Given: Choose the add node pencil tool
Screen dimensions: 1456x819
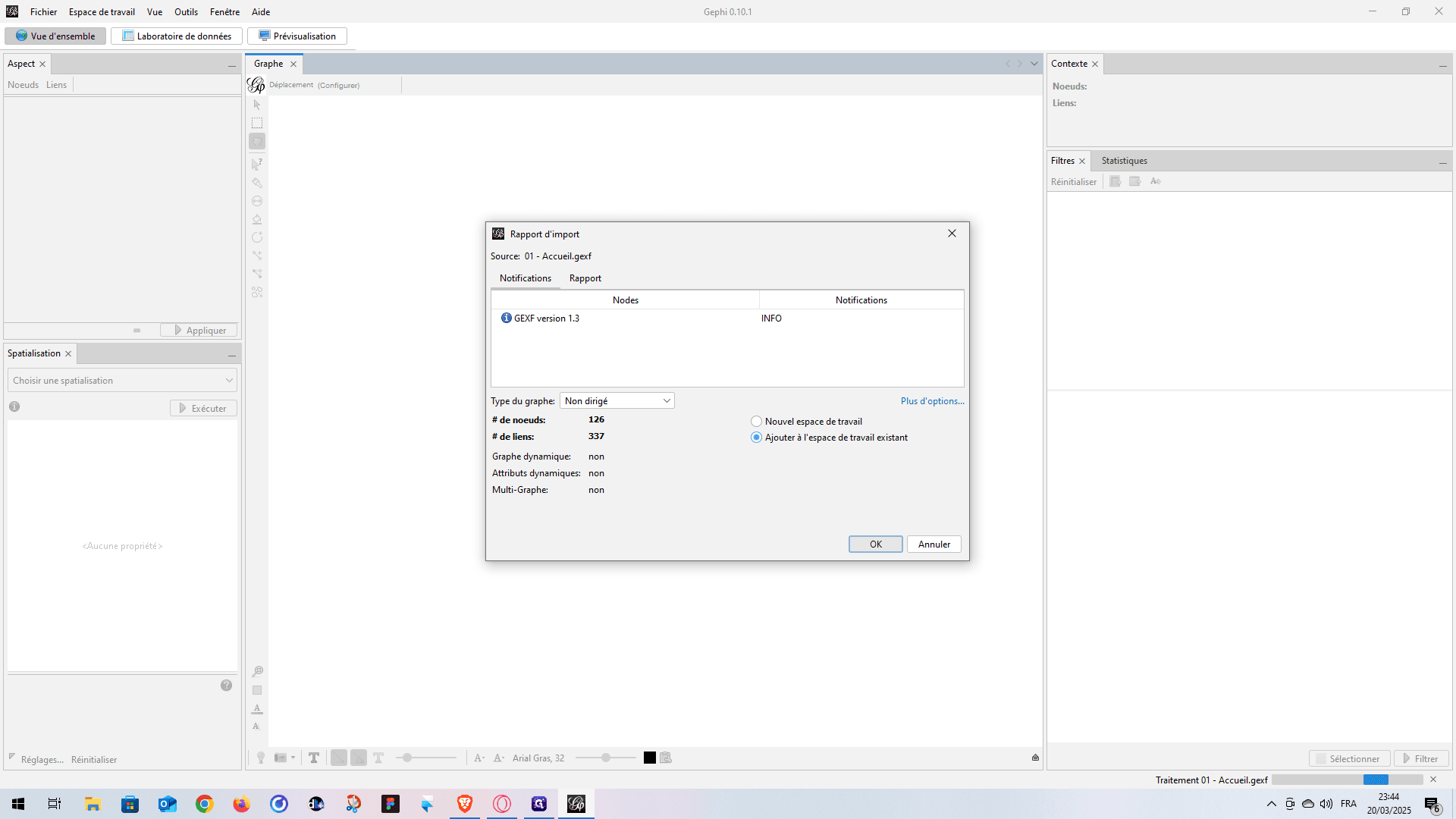Looking at the screenshot, I should [x=257, y=237].
